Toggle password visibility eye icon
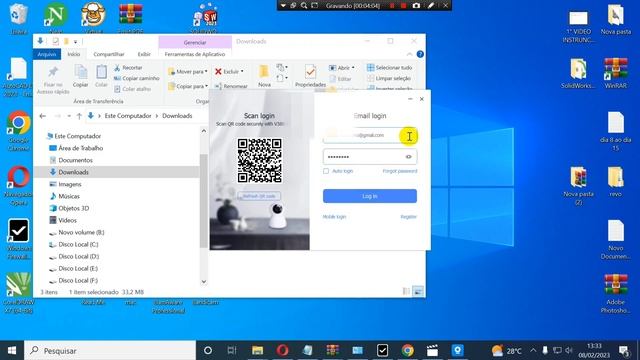The width and height of the screenshot is (640, 360). [x=409, y=157]
